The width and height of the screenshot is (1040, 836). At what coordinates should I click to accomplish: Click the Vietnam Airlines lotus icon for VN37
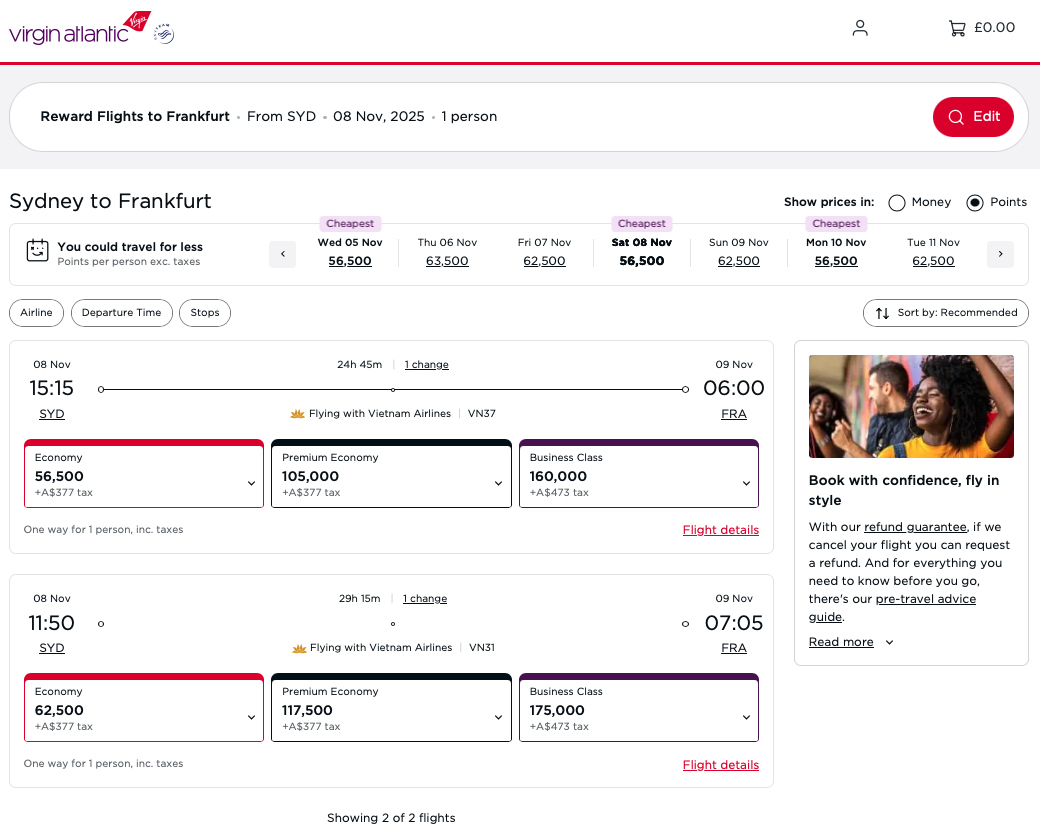click(297, 413)
